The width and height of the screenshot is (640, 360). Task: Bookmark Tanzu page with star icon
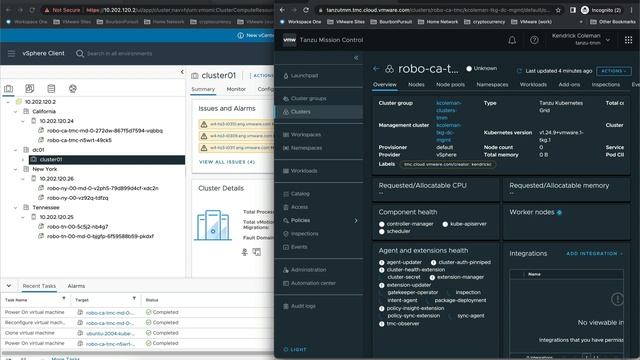558,10
